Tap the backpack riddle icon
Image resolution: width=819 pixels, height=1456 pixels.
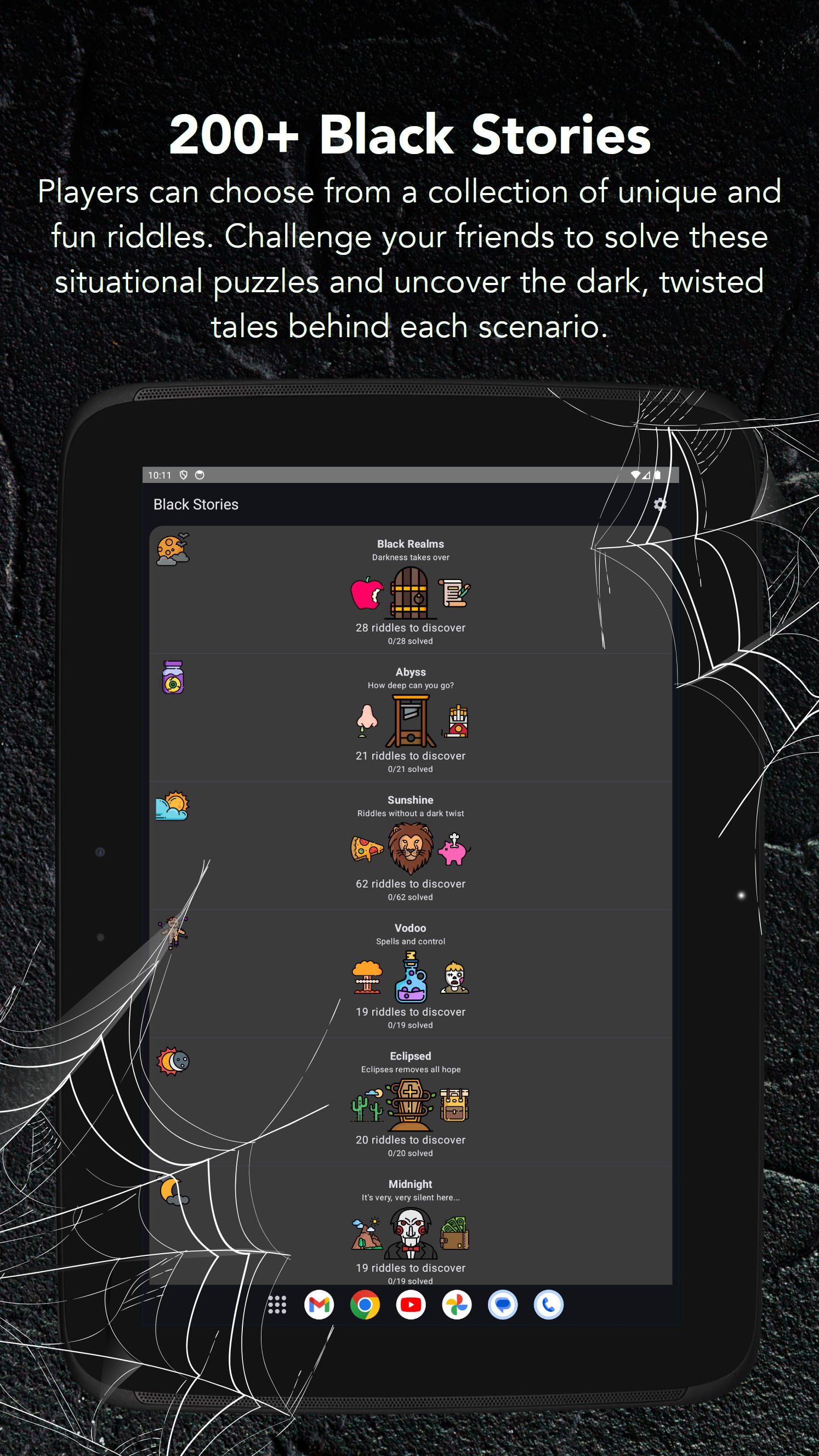point(454,1105)
